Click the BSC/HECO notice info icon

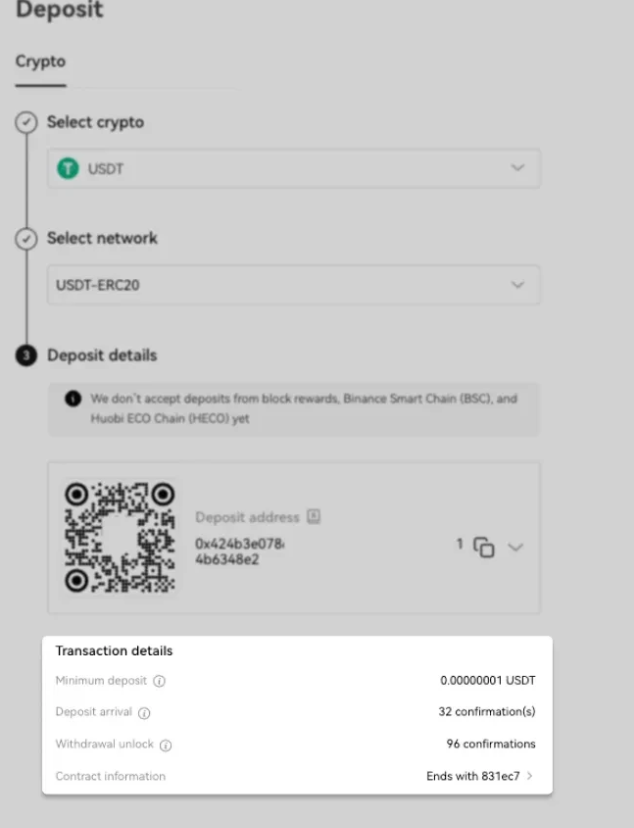coord(73,398)
